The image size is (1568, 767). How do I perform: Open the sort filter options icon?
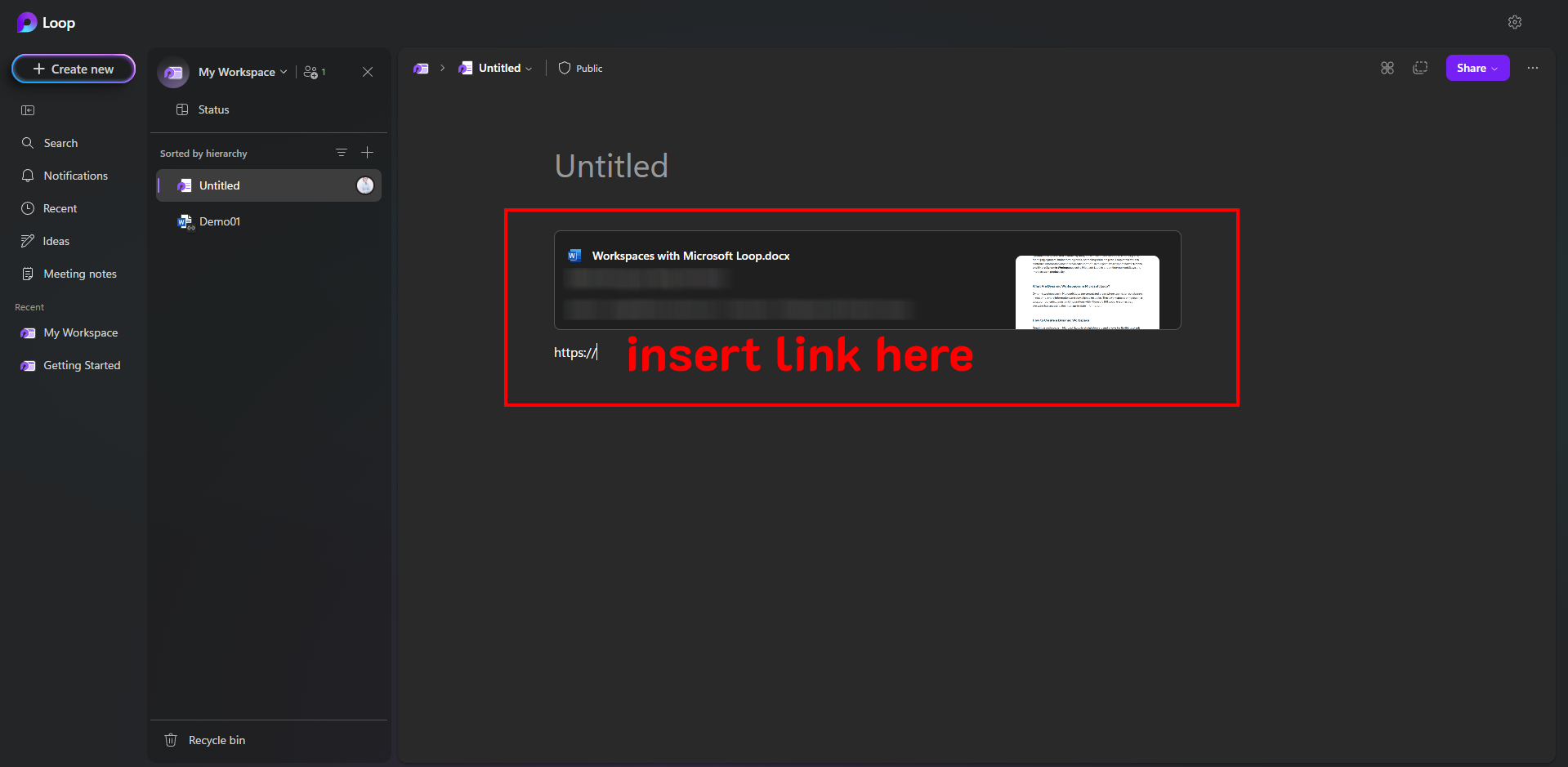pos(342,153)
